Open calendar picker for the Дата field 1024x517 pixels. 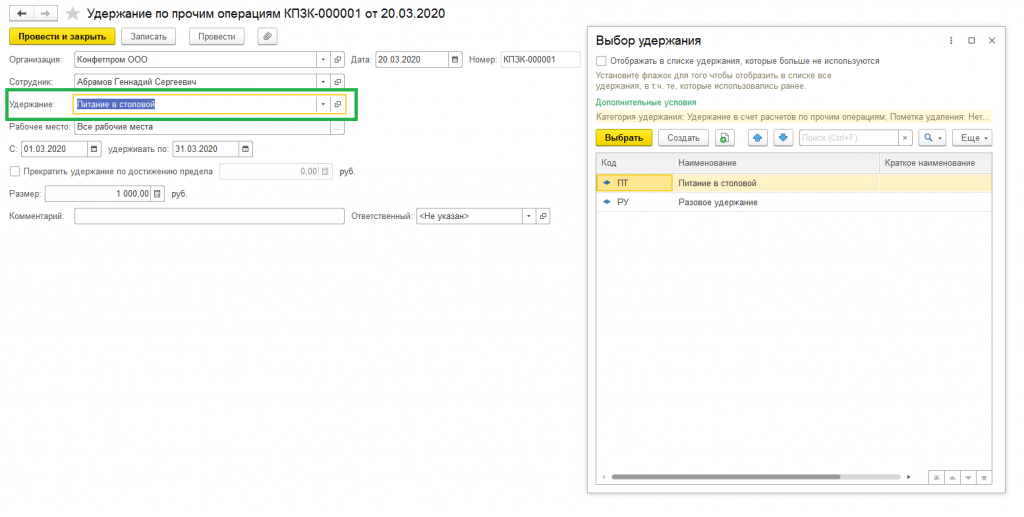[x=457, y=60]
